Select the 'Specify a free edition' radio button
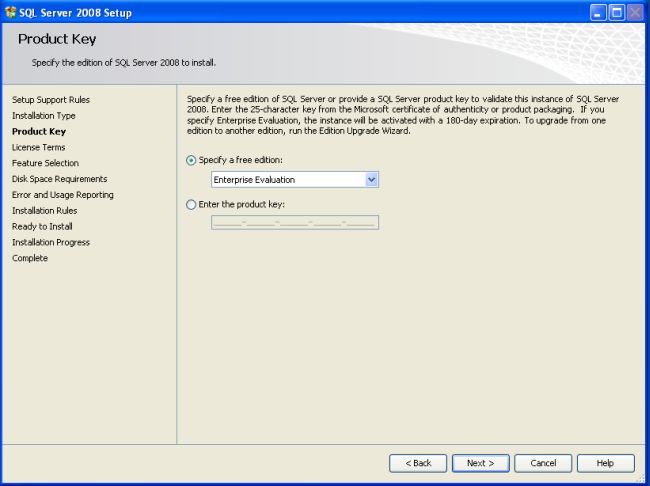The height and width of the screenshot is (486, 650). pyautogui.click(x=191, y=160)
